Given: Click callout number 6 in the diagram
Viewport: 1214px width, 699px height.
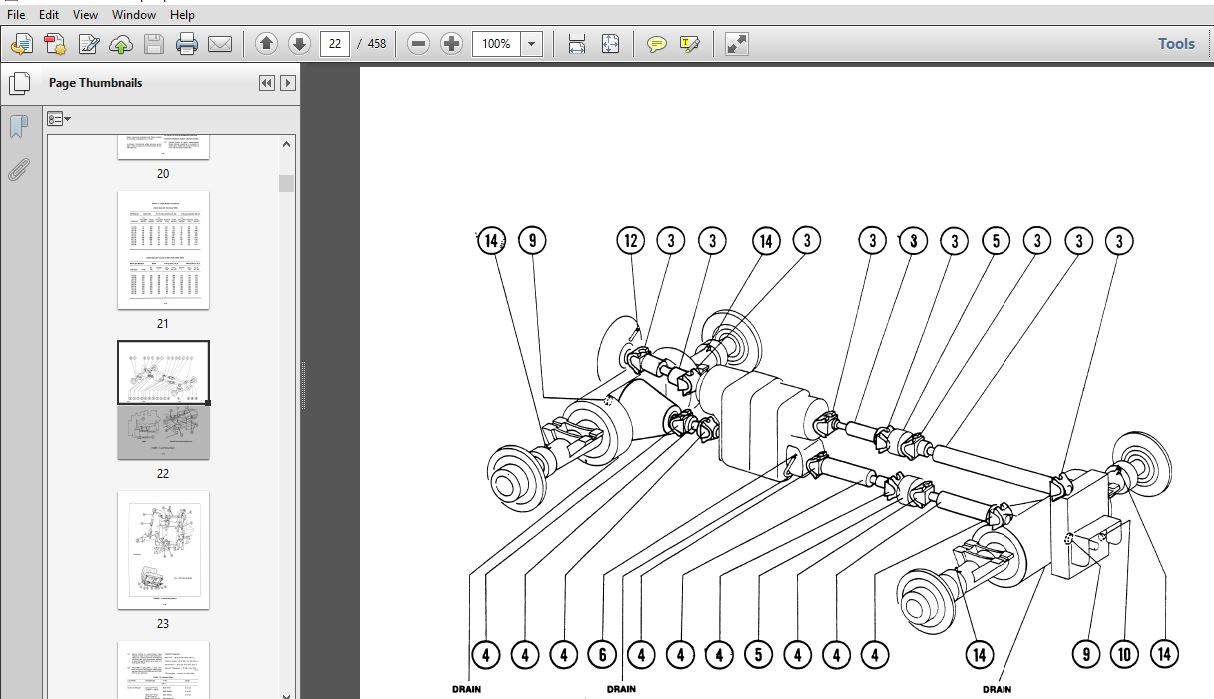Looking at the screenshot, I should (x=602, y=655).
